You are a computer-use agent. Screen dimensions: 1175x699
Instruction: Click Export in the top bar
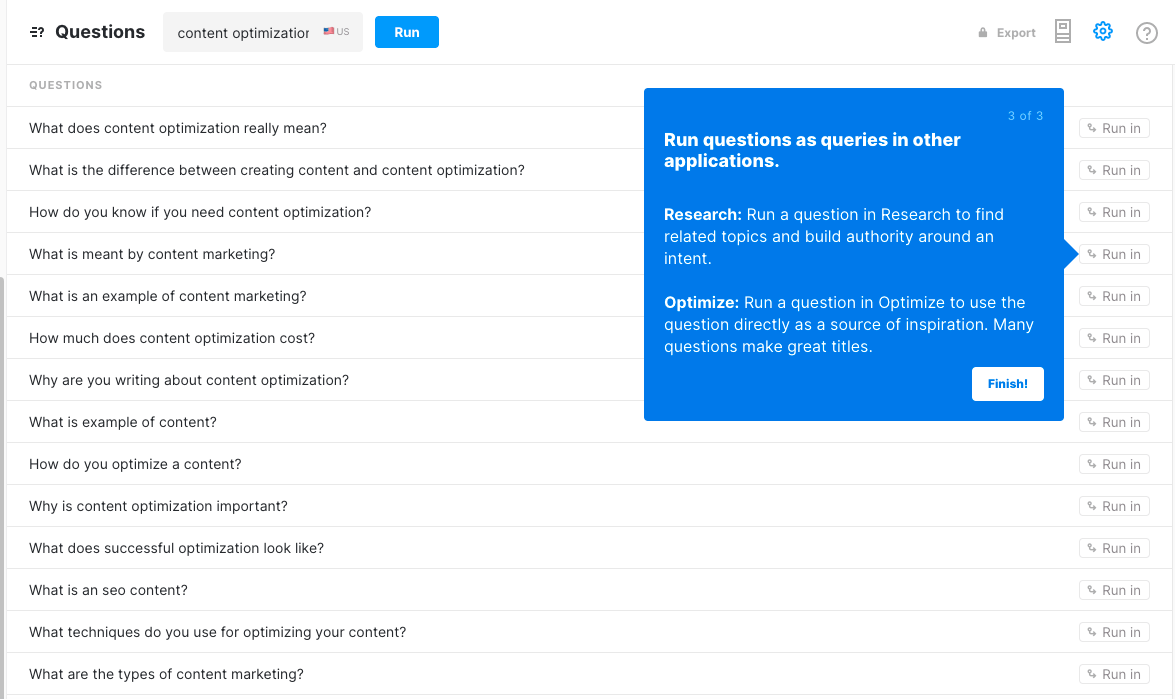pyautogui.click(x=1015, y=33)
